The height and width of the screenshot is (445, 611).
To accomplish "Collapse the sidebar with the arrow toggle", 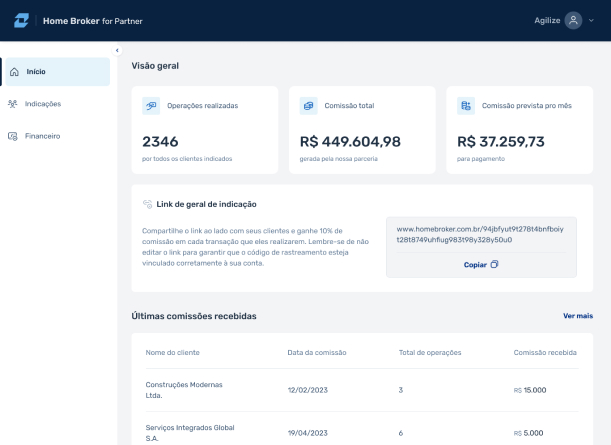I will point(116,50).
